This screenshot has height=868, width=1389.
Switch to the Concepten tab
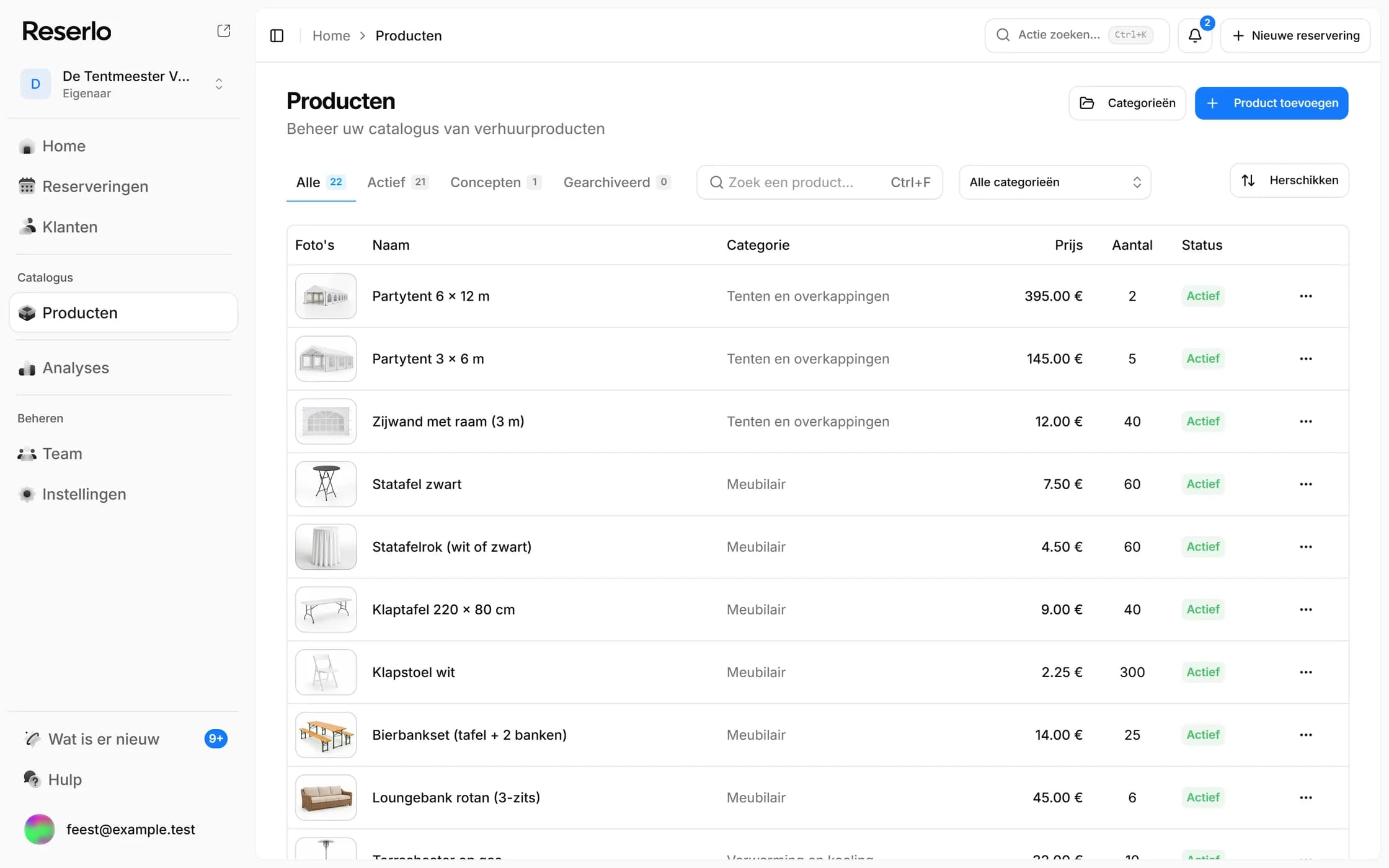tap(495, 182)
